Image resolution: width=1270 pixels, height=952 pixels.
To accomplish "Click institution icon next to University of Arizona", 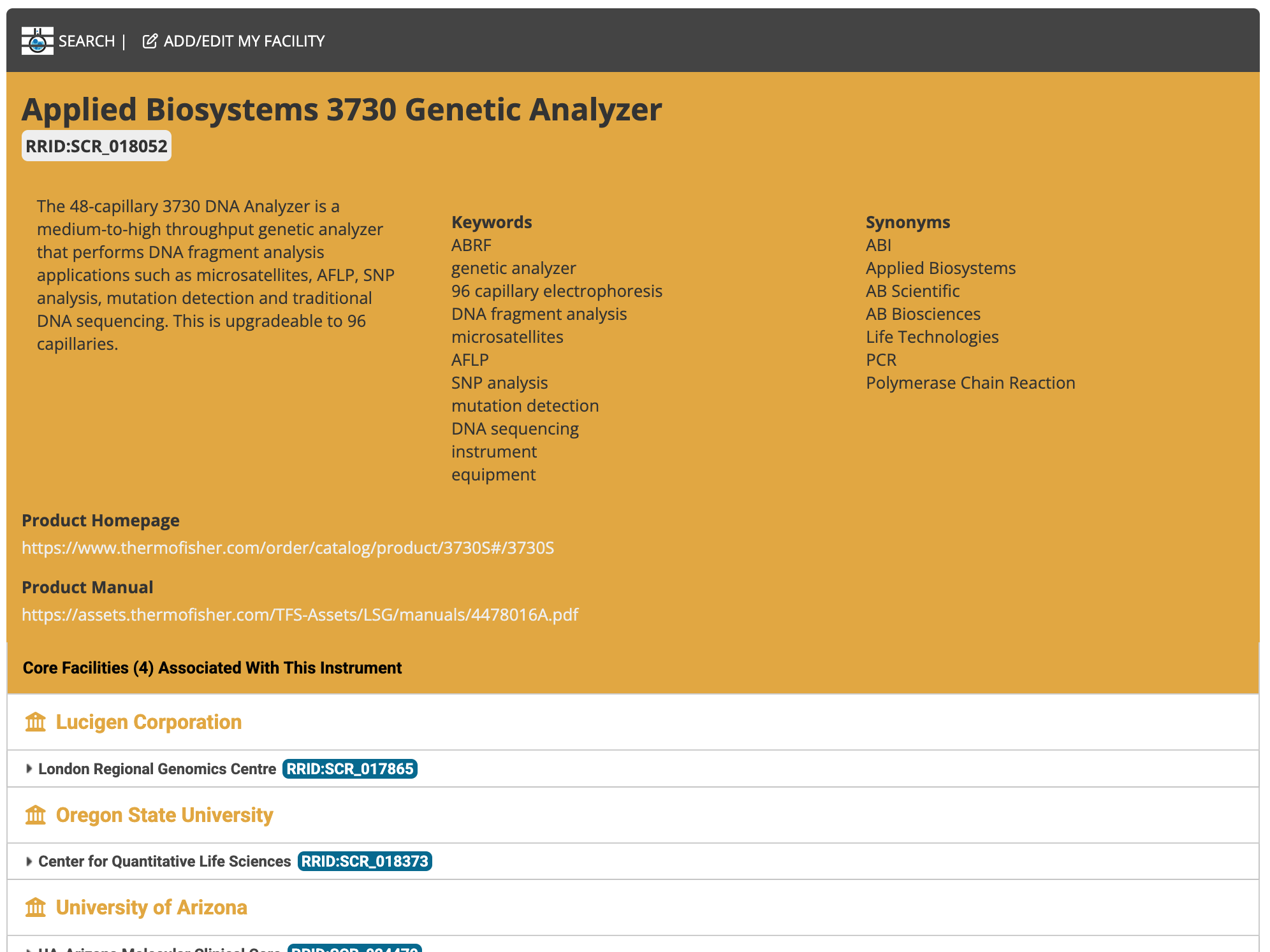I will 36,907.
